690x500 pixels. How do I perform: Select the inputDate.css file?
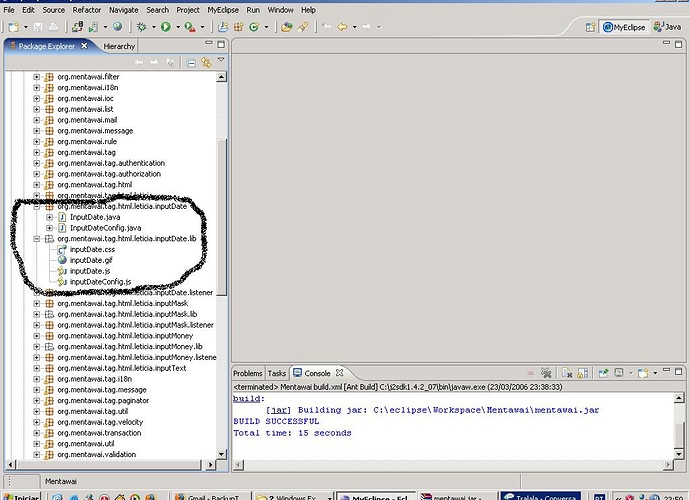[x=92, y=249]
